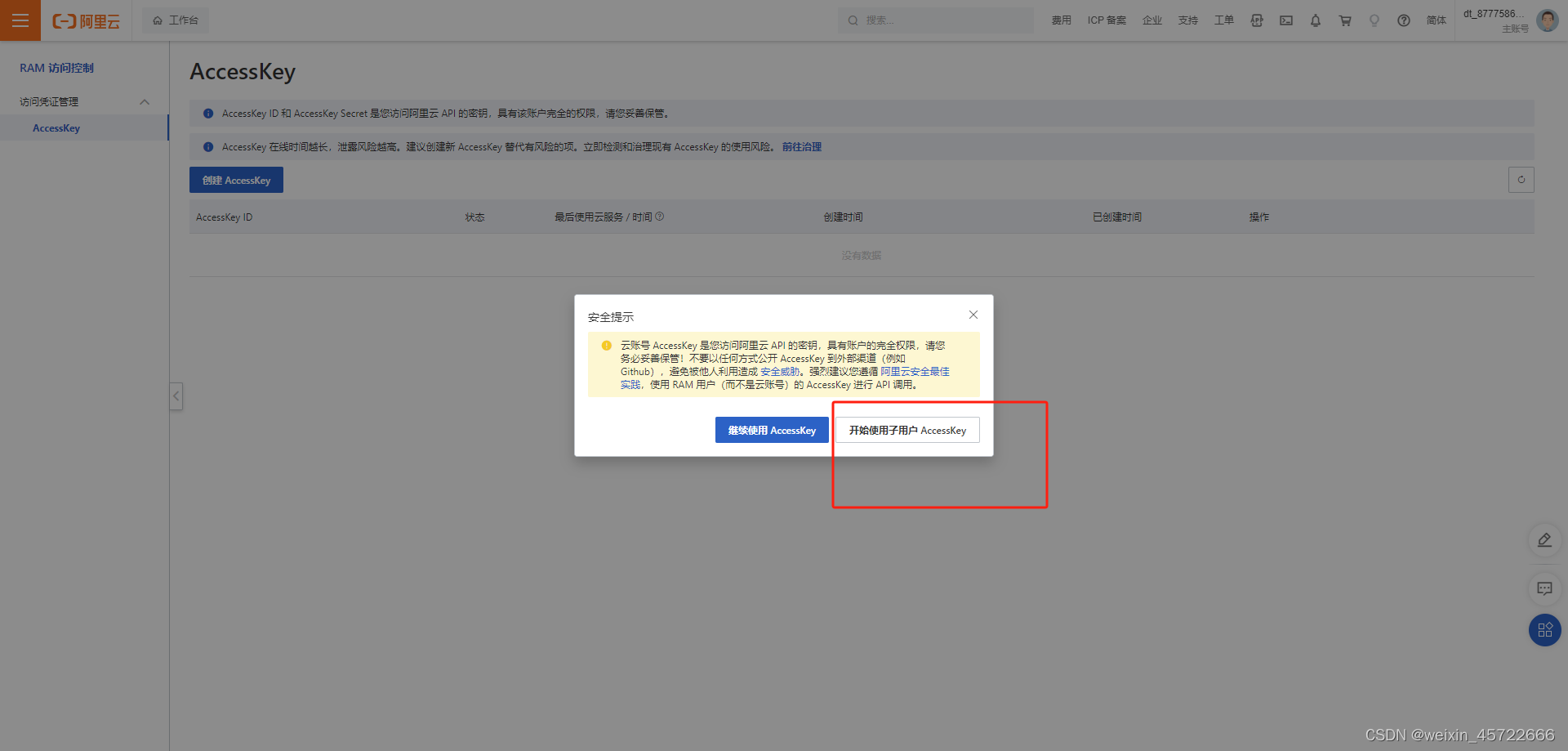Open the shopping cart
Image resolution: width=1568 pixels, height=751 pixels.
1345,20
